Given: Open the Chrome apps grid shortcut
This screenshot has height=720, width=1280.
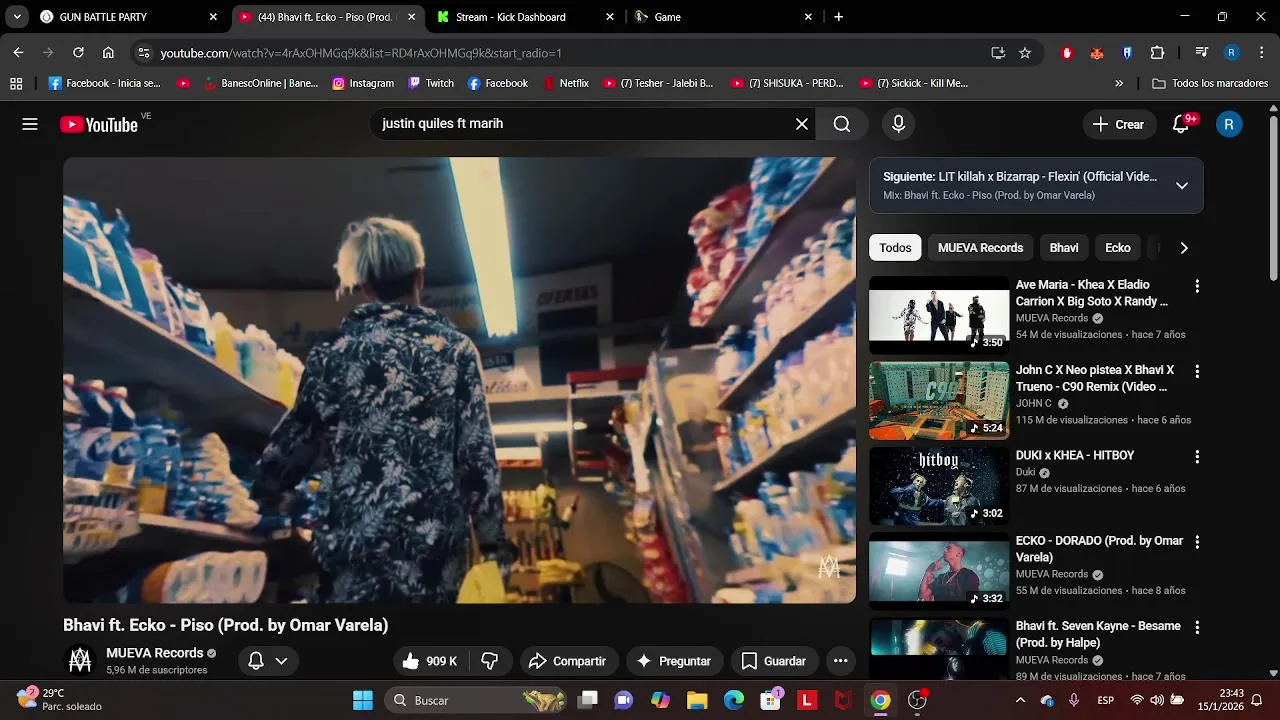Looking at the screenshot, I should (x=16, y=83).
